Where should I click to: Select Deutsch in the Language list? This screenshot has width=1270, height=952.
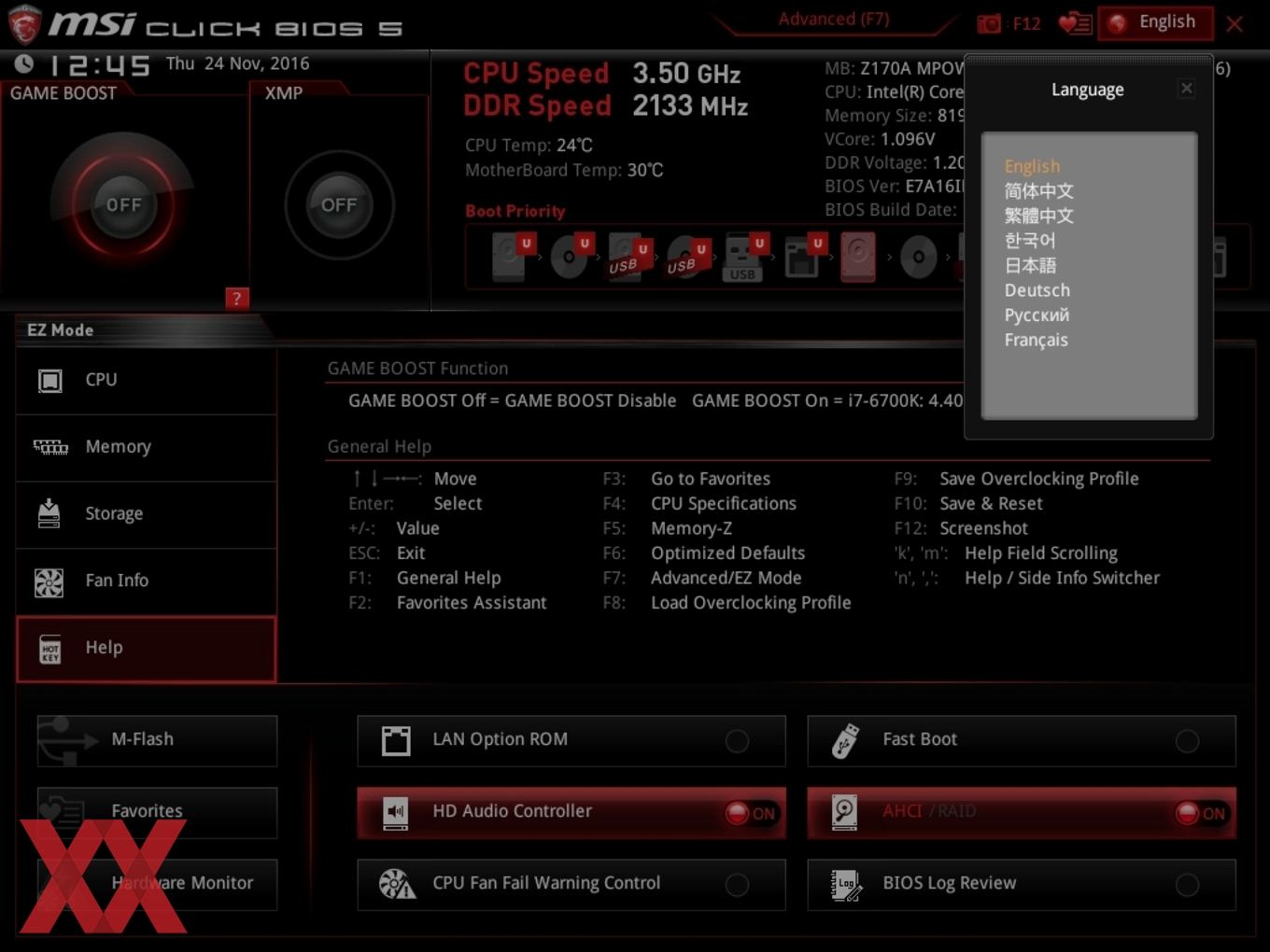click(1037, 290)
